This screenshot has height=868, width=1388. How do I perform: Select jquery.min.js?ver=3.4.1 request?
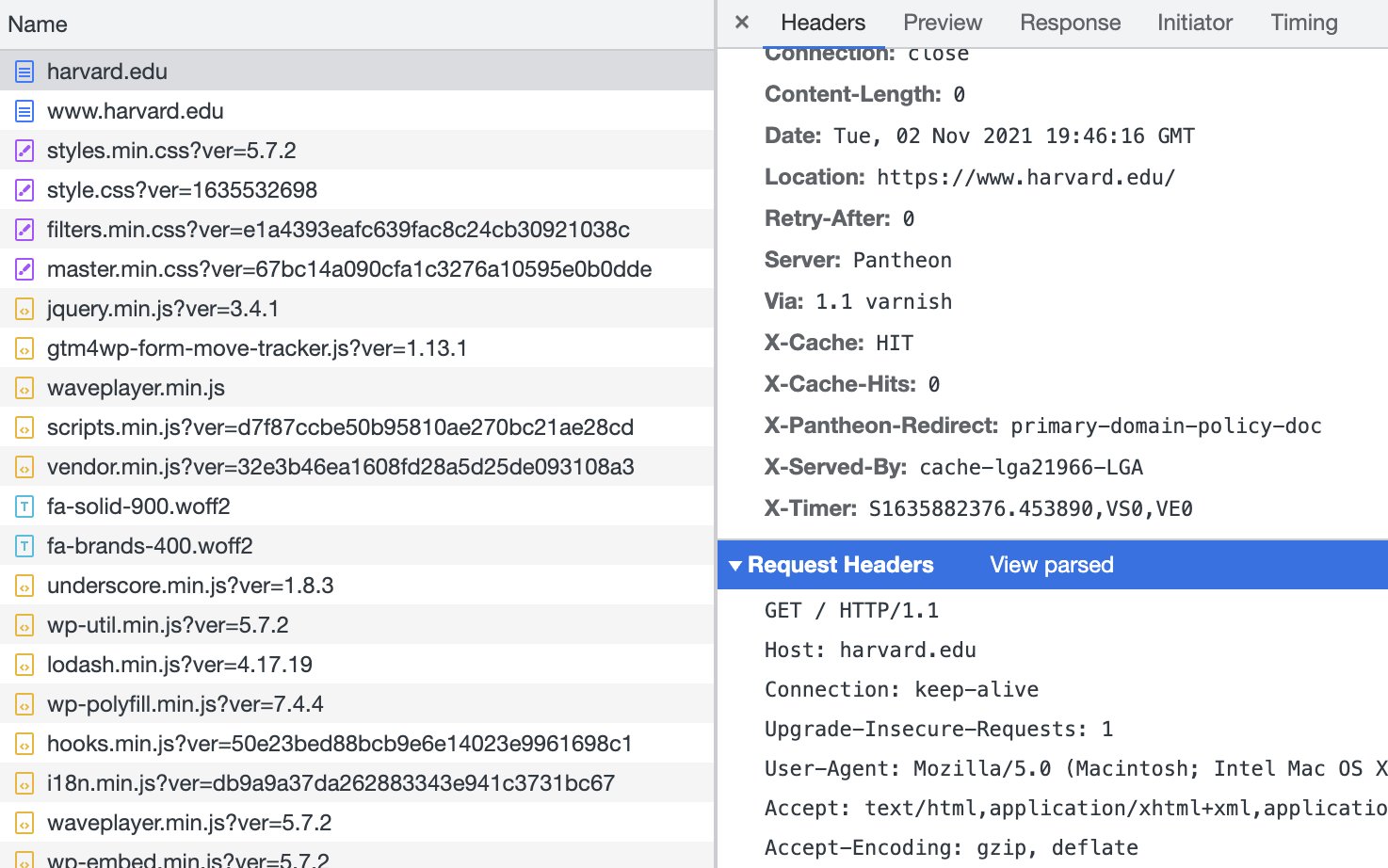point(357,309)
